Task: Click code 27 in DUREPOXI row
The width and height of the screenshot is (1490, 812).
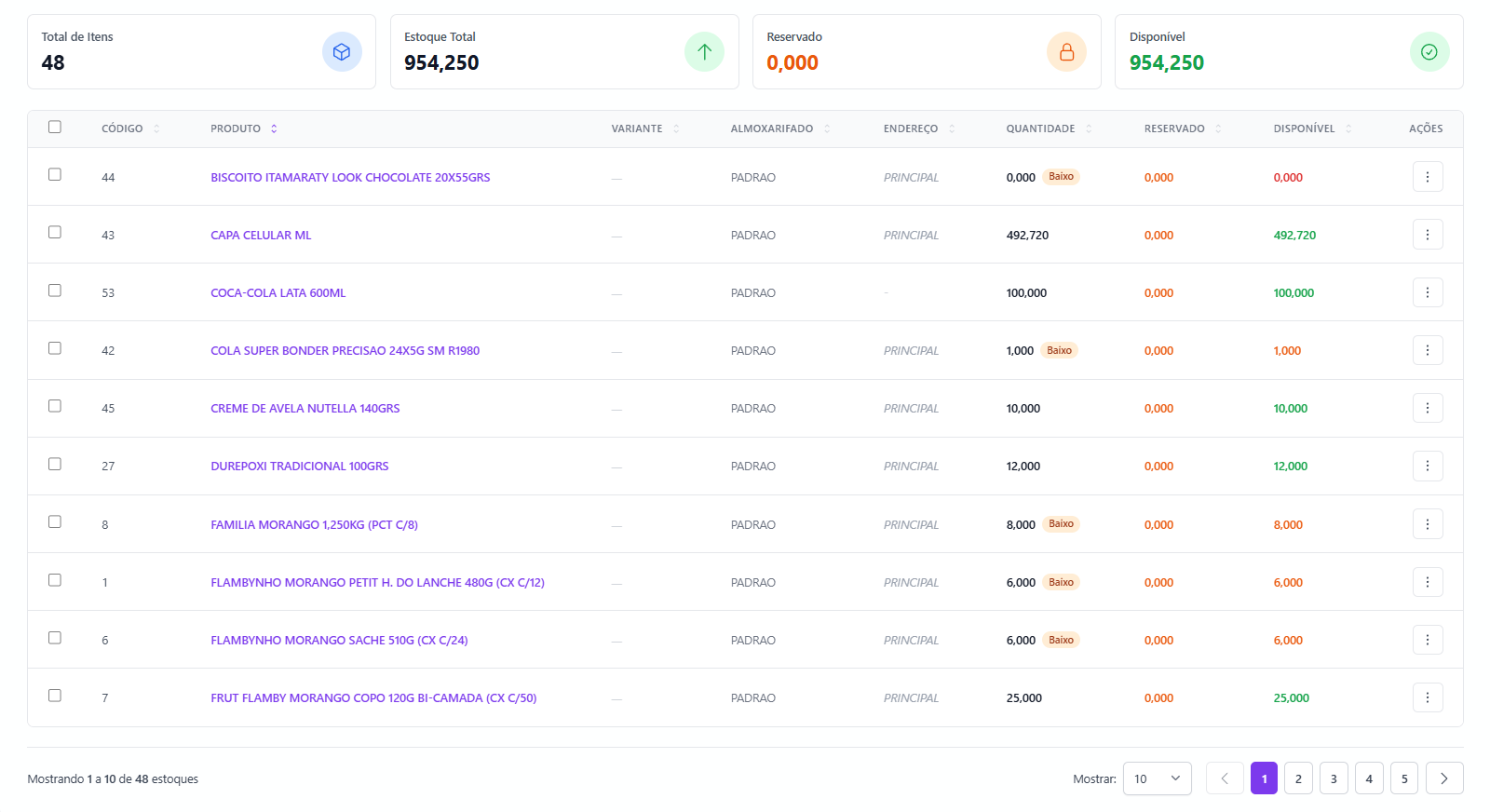Action: [108, 466]
